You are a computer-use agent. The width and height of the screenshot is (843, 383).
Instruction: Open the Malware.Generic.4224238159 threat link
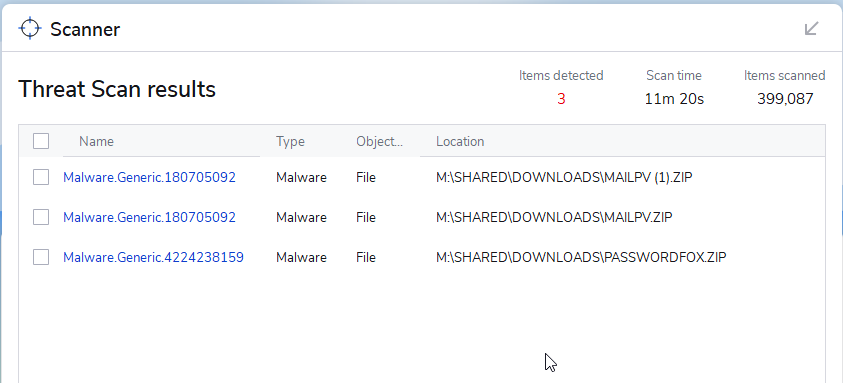coord(153,257)
